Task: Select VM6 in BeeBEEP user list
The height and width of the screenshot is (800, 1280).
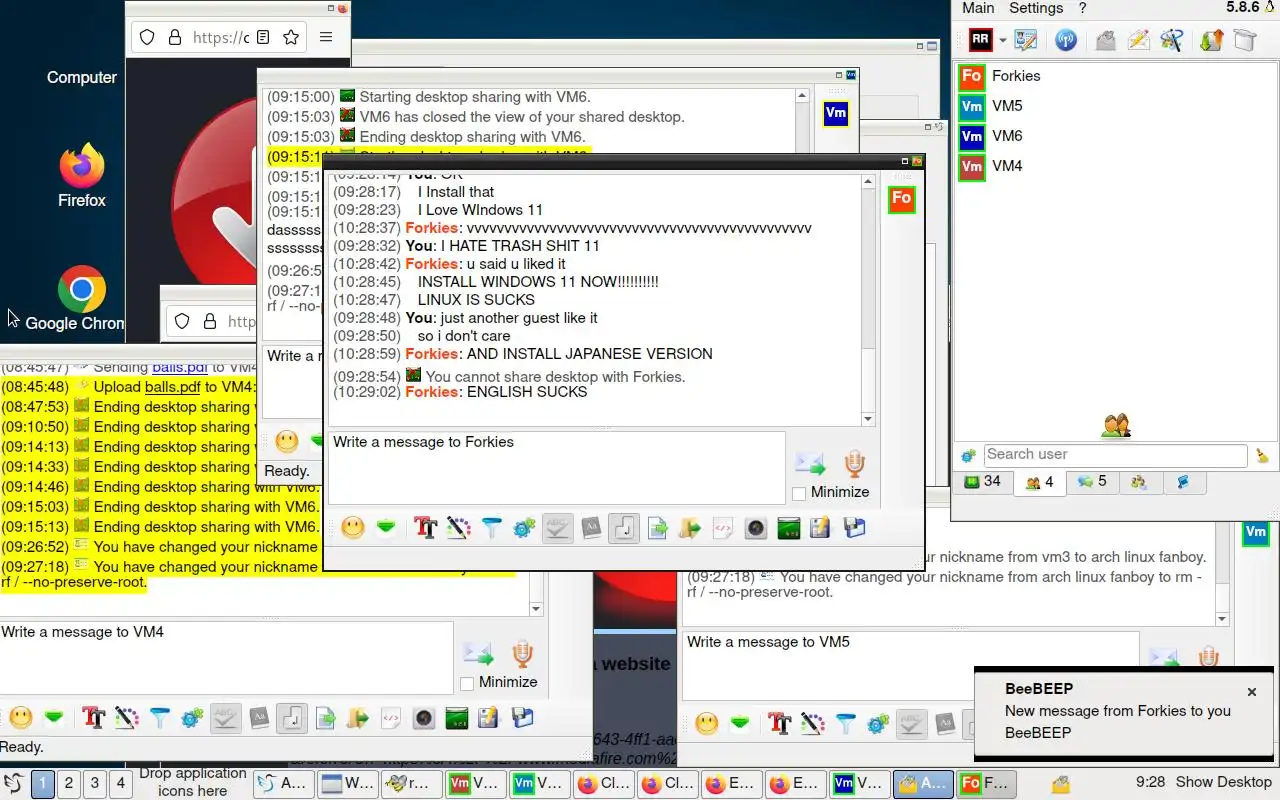Action: 1115,136
